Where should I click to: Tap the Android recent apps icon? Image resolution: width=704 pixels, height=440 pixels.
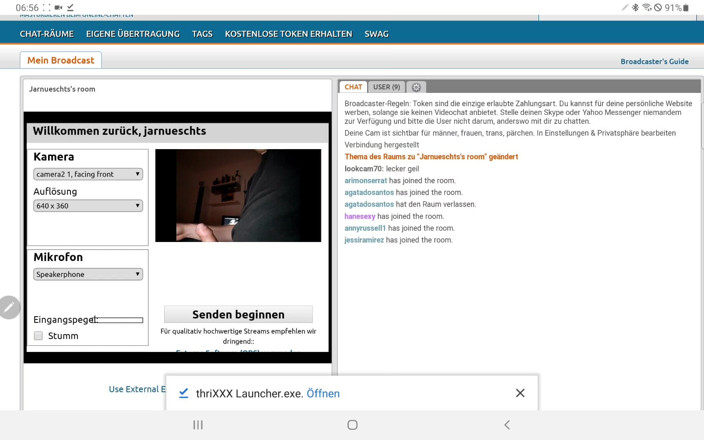tap(198, 425)
